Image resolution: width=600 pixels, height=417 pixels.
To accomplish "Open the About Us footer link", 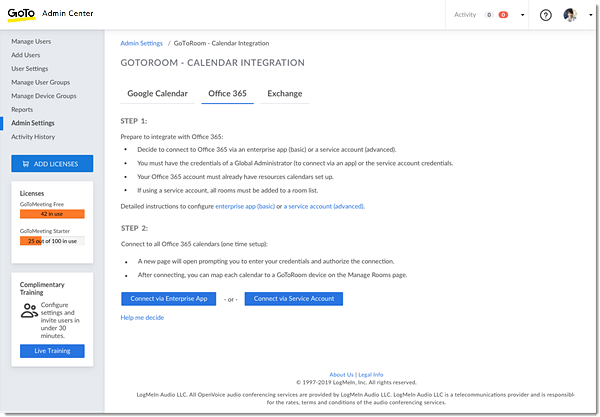I will (x=341, y=375).
